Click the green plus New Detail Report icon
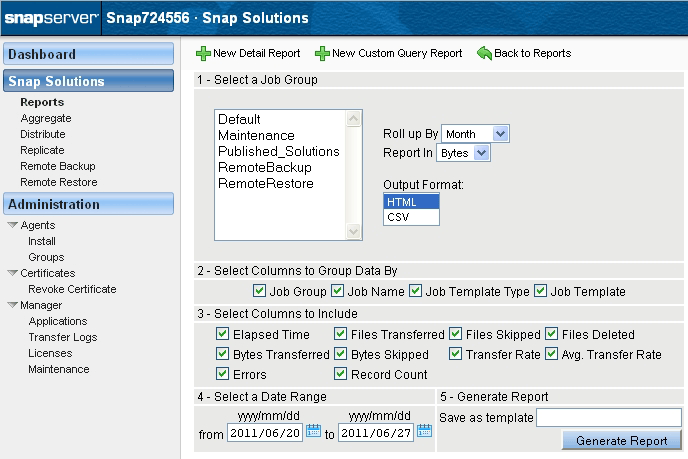Screen dimensions: 688x459 [203, 54]
